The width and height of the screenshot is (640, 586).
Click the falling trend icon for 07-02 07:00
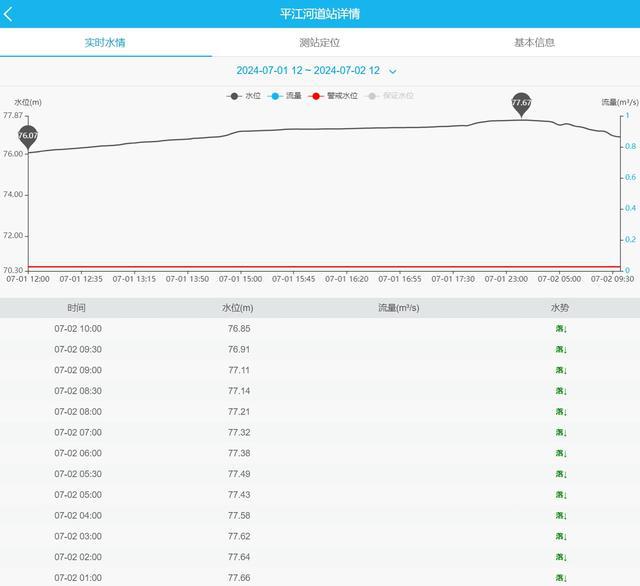click(561, 433)
